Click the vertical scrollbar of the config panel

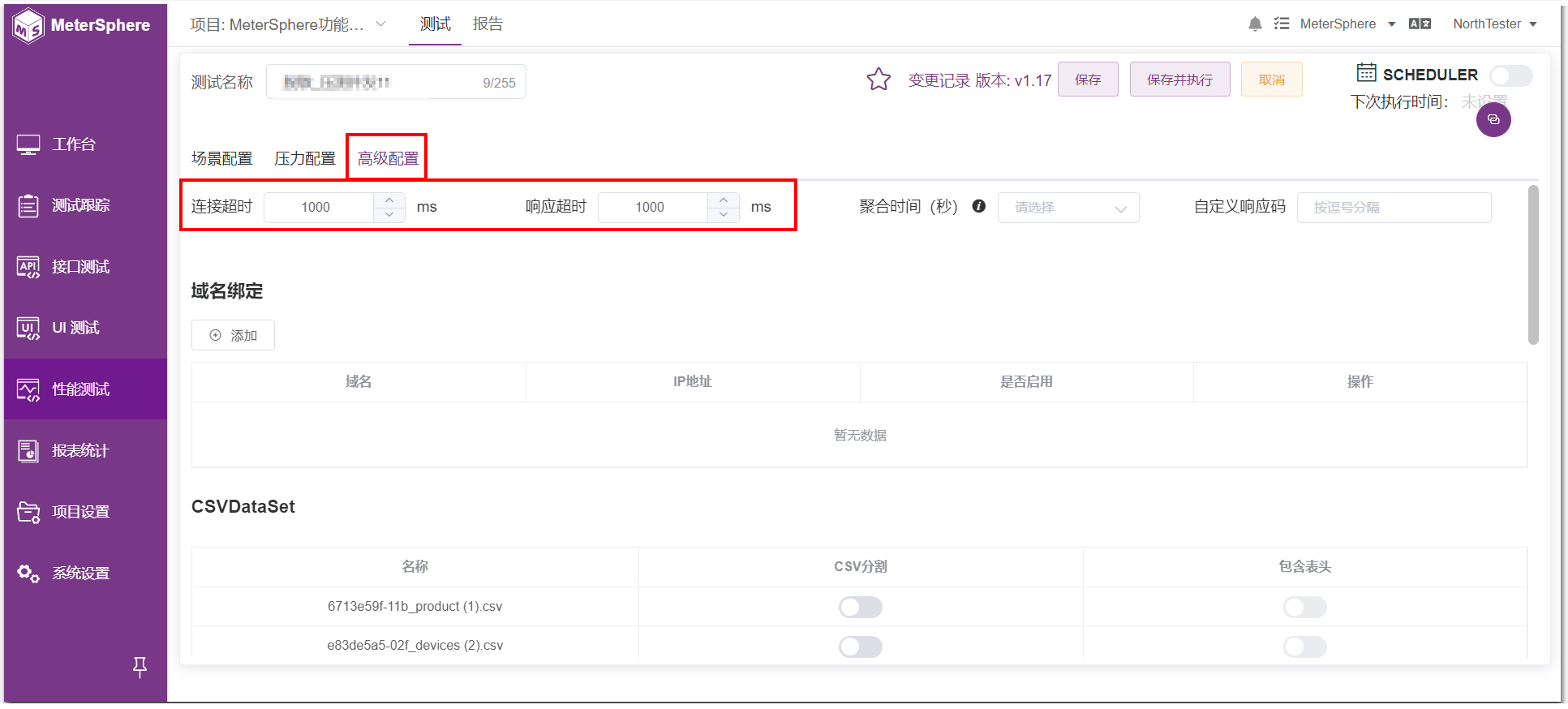[x=1532, y=265]
